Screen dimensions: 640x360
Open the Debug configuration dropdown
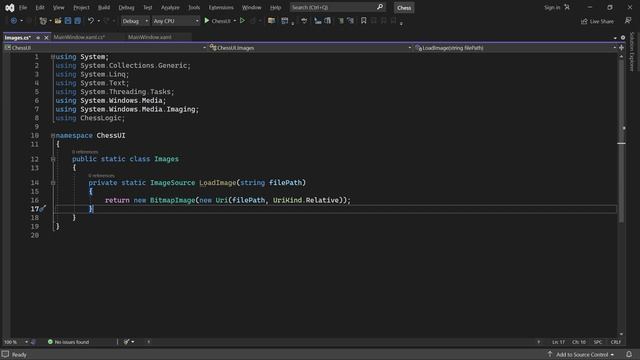click(x=135, y=21)
